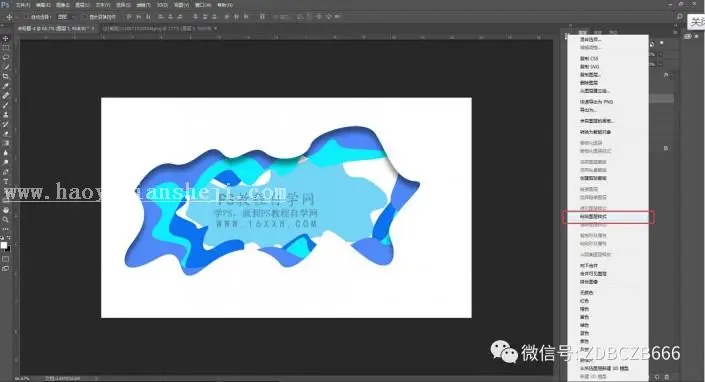Select the Pen tool
The height and width of the screenshot is (382, 705).
(x=5, y=172)
